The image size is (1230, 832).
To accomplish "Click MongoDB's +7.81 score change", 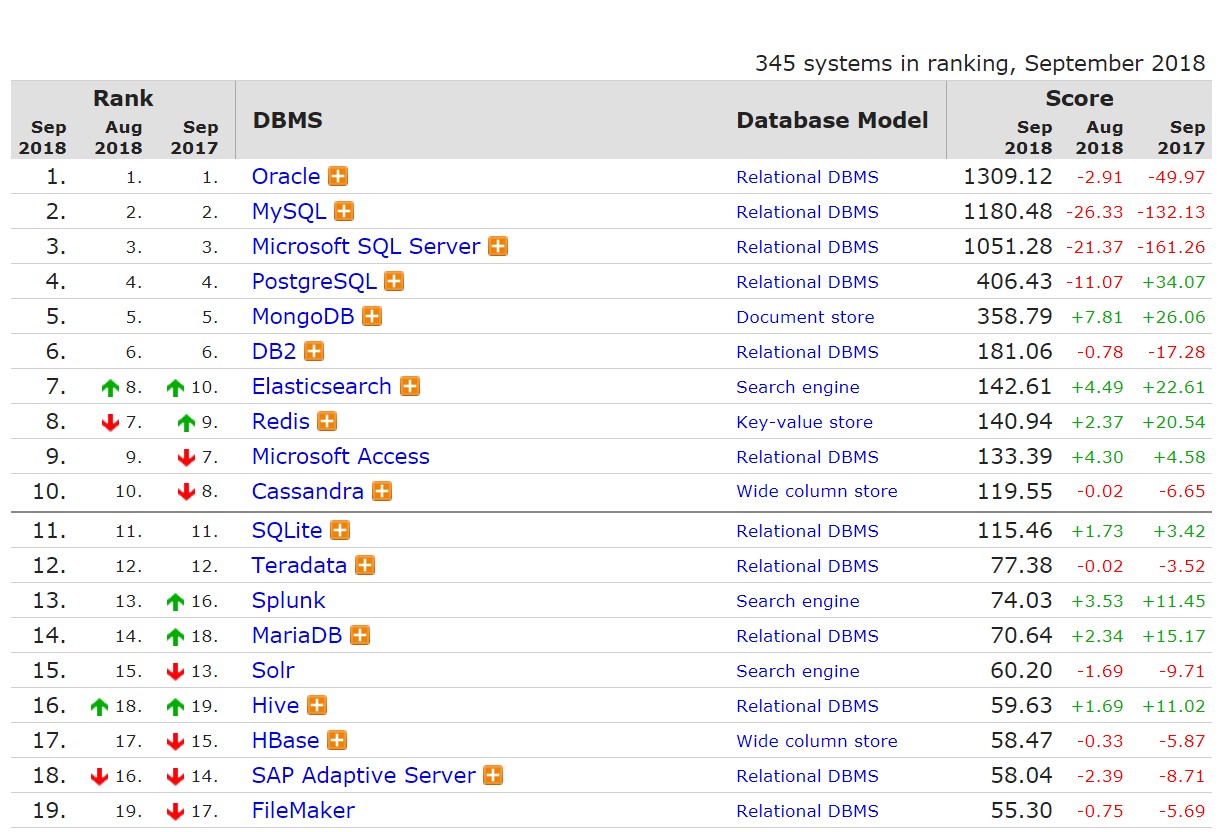I will tap(1097, 317).
